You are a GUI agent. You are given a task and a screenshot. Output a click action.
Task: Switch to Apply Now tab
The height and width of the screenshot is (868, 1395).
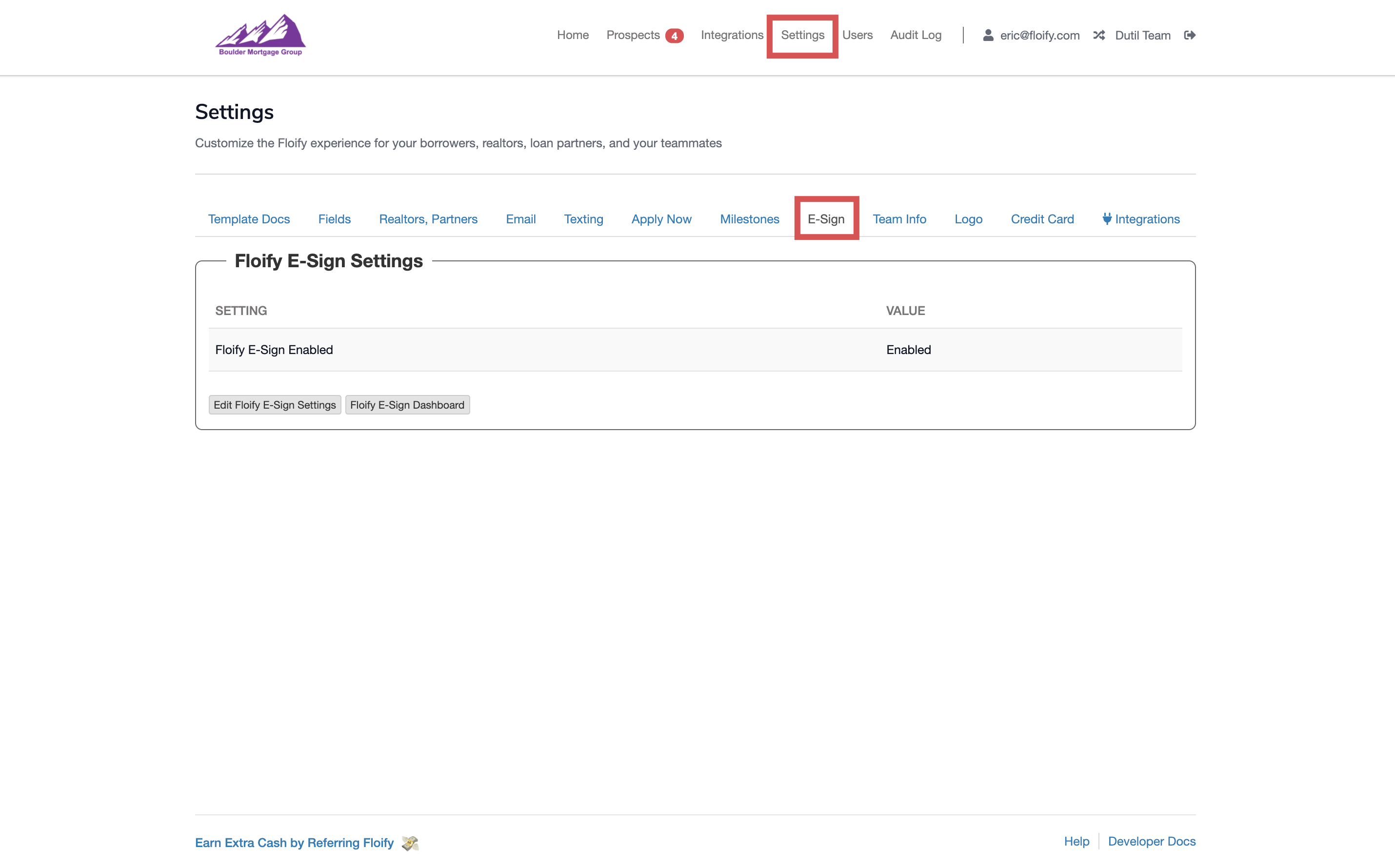coord(661,219)
